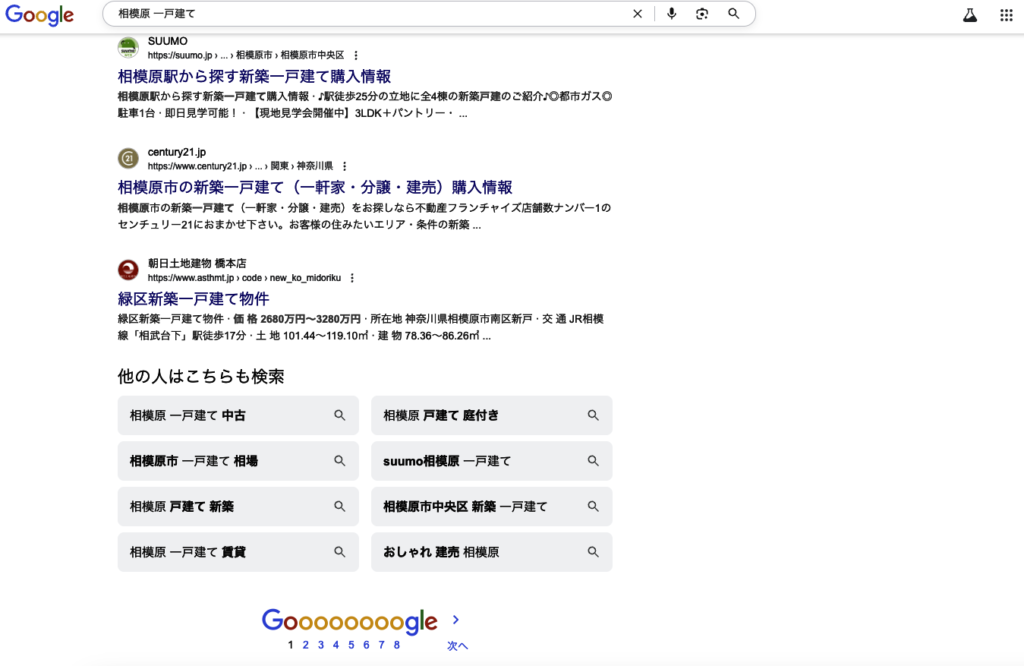1024x666 pixels.
Task: Click the SUUMO site favicon
Action: [128, 47]
